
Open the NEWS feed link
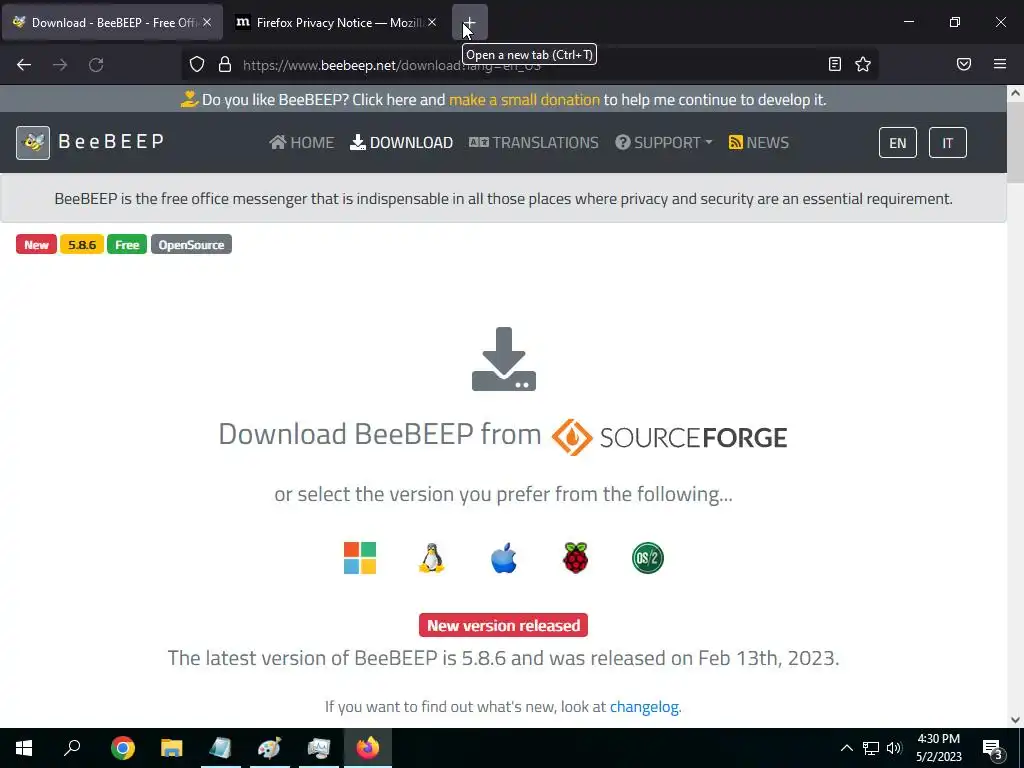point(759,142)
